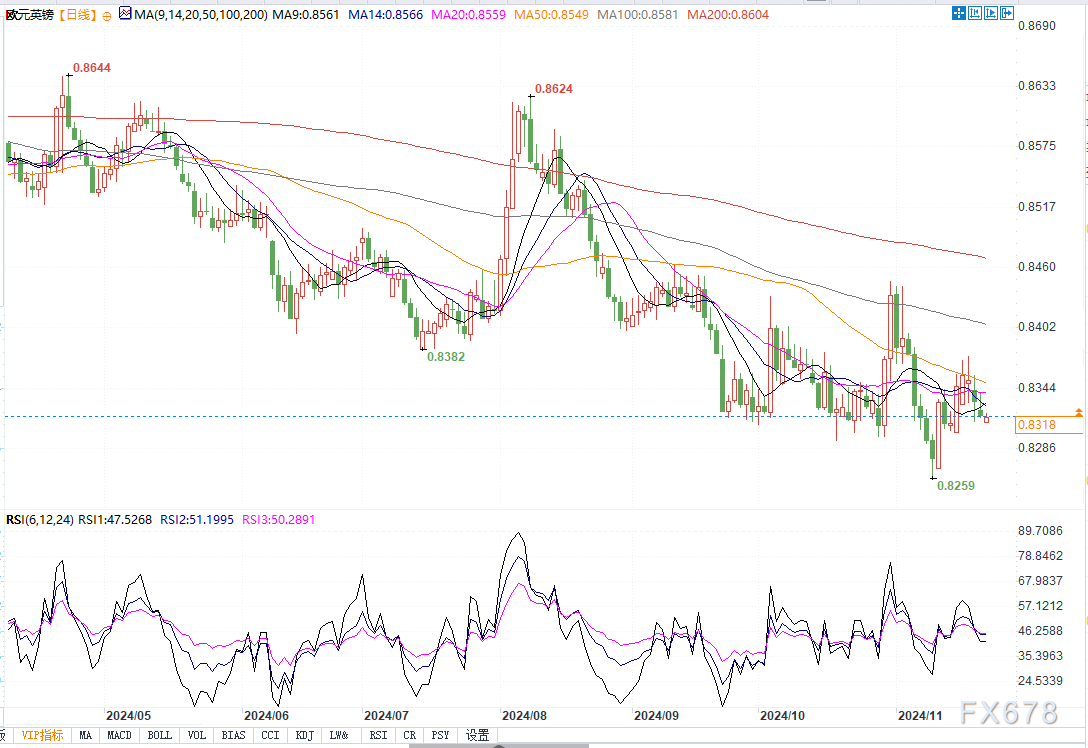This screenshot has height=748, width=1088.
Task: Click the 欧元英镑 symbol title
Action: coord(28,15)
